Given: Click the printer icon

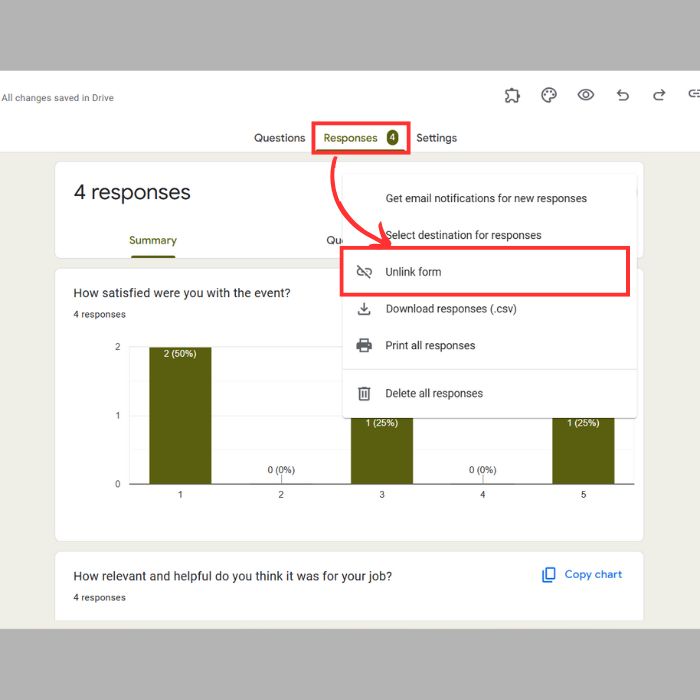Looking at the screenshot, I should pyautogui.click(x=364, y=346).
